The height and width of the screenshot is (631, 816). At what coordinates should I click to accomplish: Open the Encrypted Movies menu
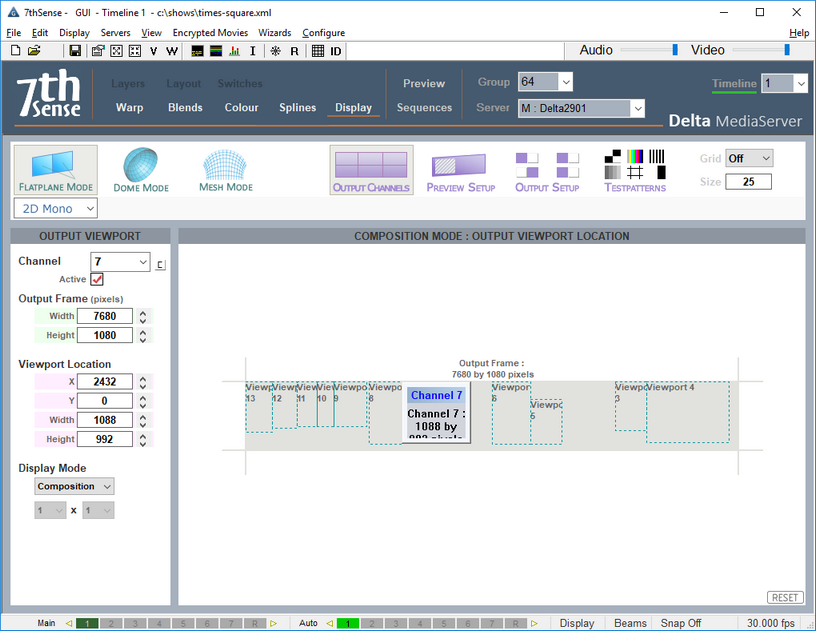pos(210,33)
